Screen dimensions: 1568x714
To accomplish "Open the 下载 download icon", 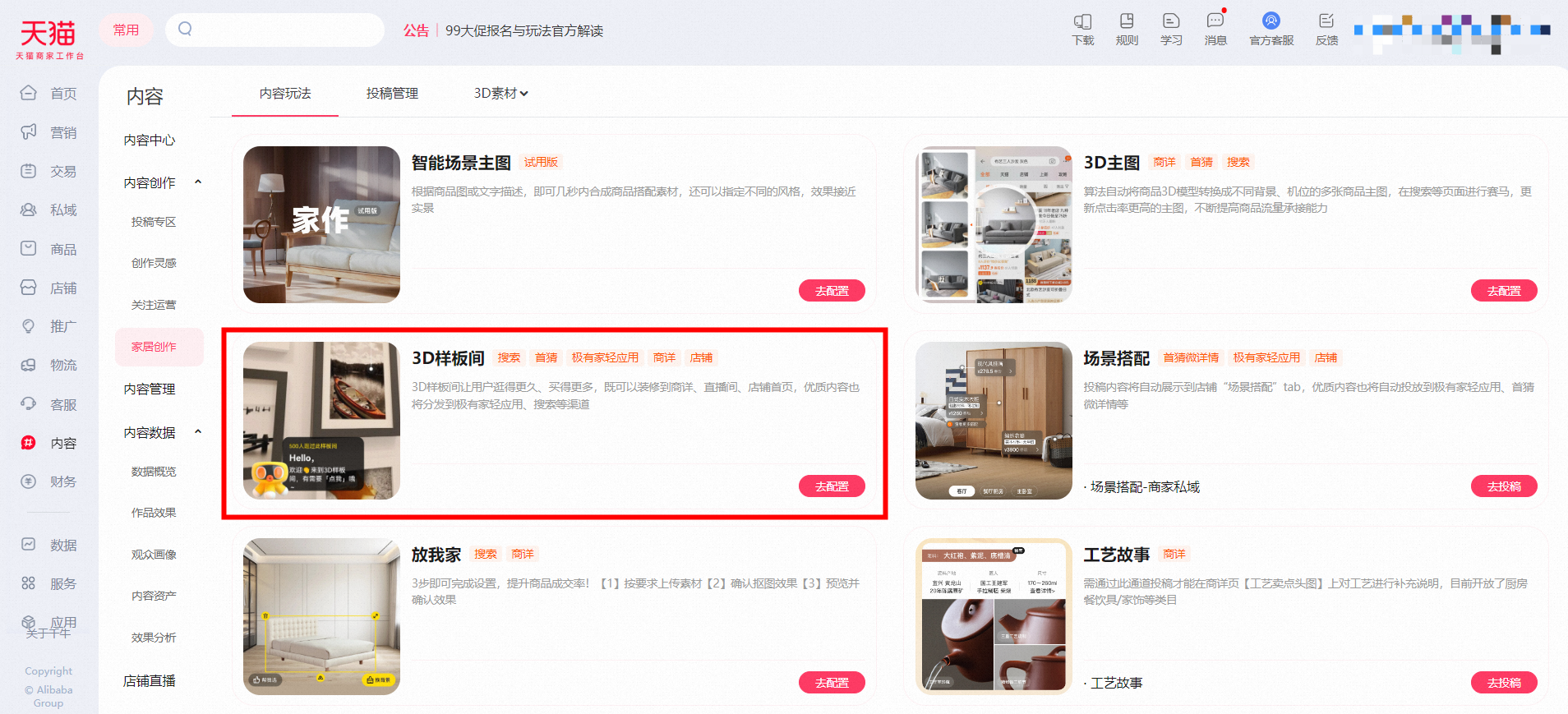I will [1082, 30].
